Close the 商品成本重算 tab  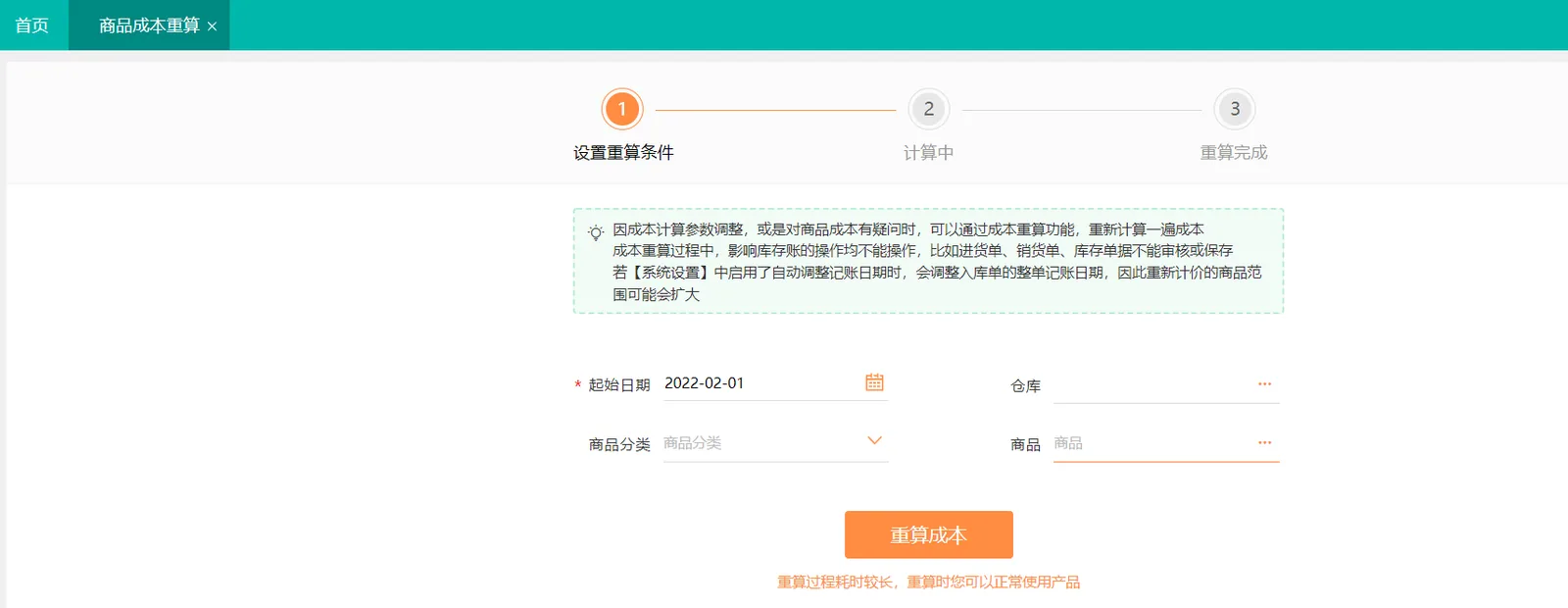[x=212, y=26]
